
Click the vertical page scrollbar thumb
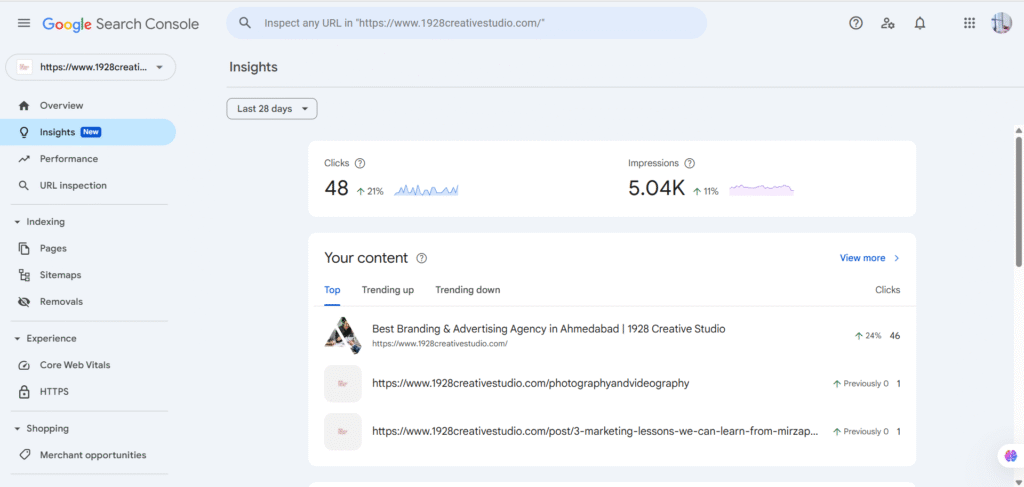tap(1018, 200)
